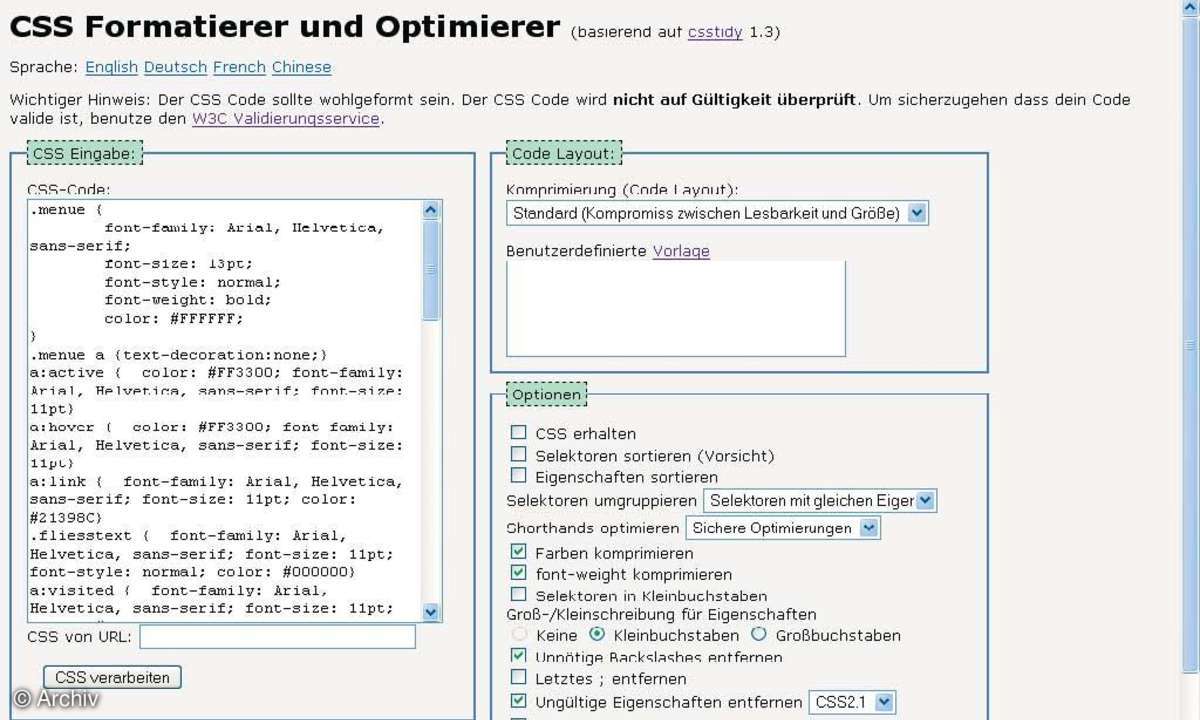
Task: Click the 'Optionen' legend label
Action: [546, 395]
